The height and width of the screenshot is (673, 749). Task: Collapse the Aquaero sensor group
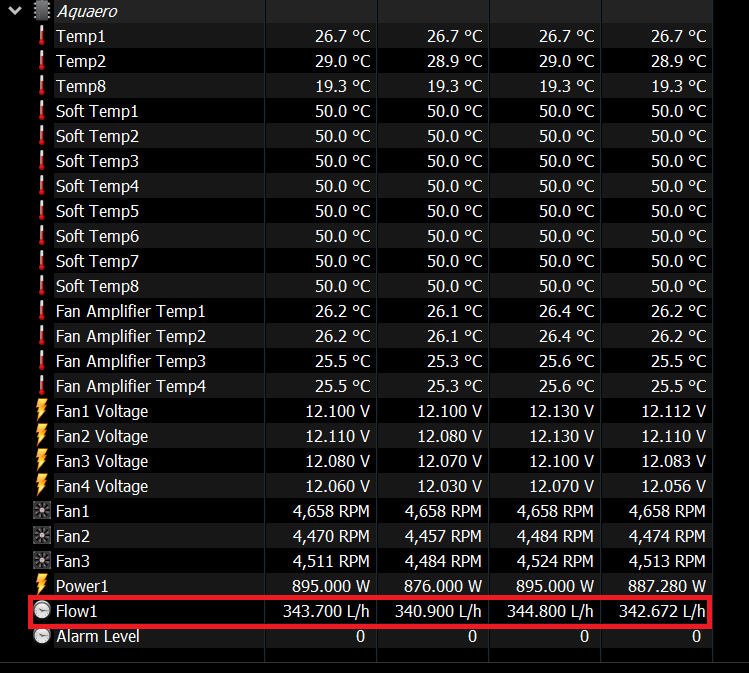(x=15, y=11)
